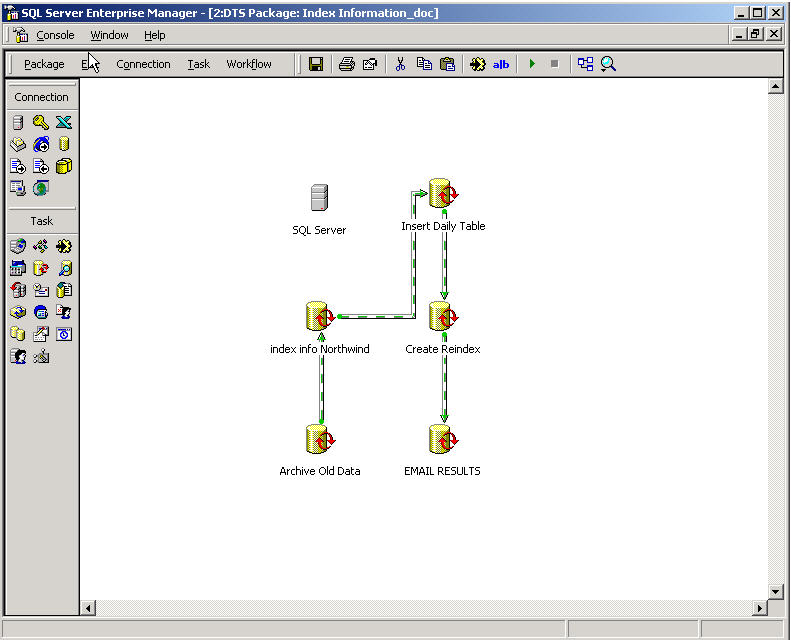The width and height of the screenshot is (791, 640).
Task: Add a Copy SQL Server Objects task
Action: 18,290
